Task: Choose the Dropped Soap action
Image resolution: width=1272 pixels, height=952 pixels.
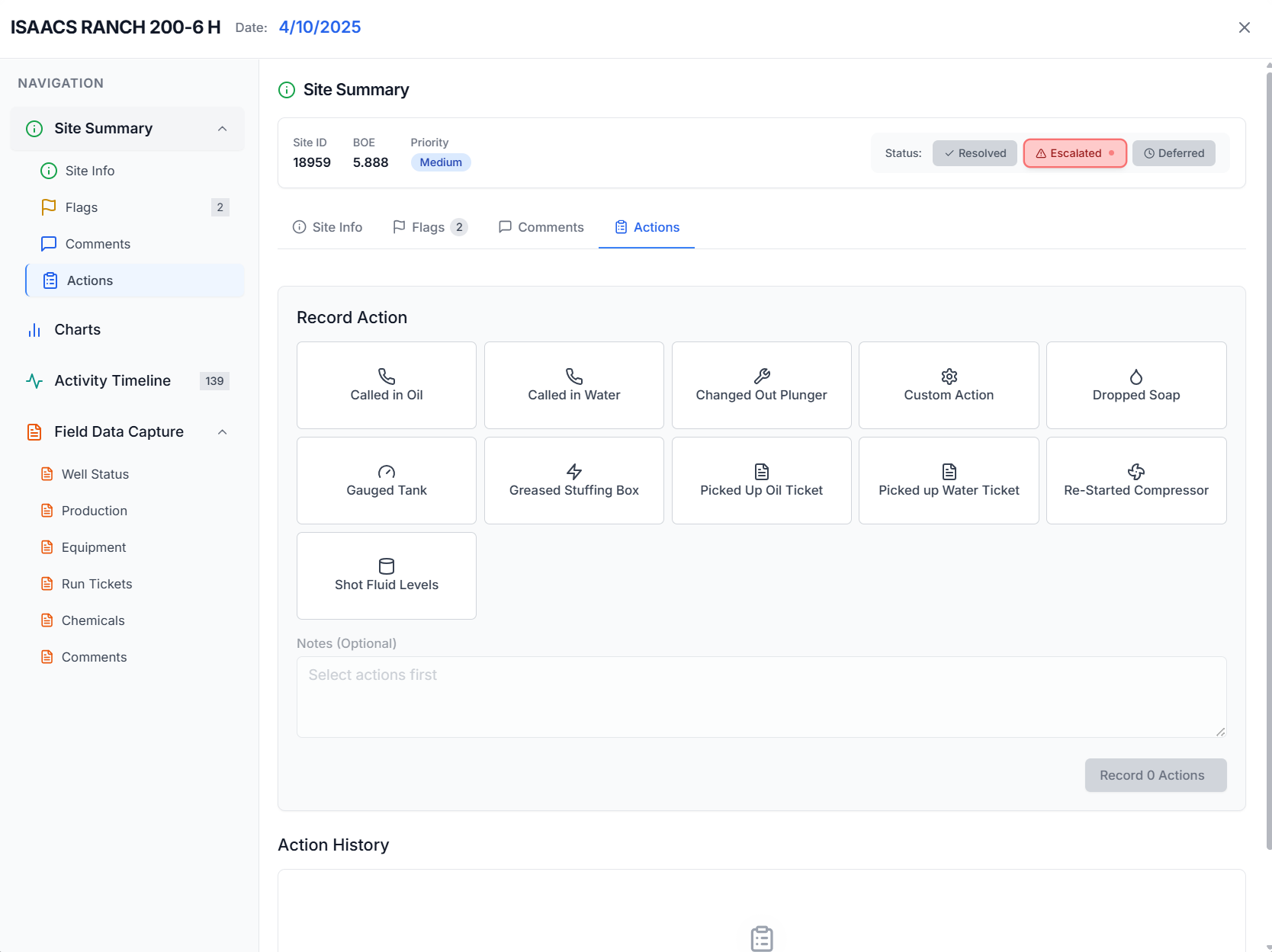Action: click(x=1135, y=385)
